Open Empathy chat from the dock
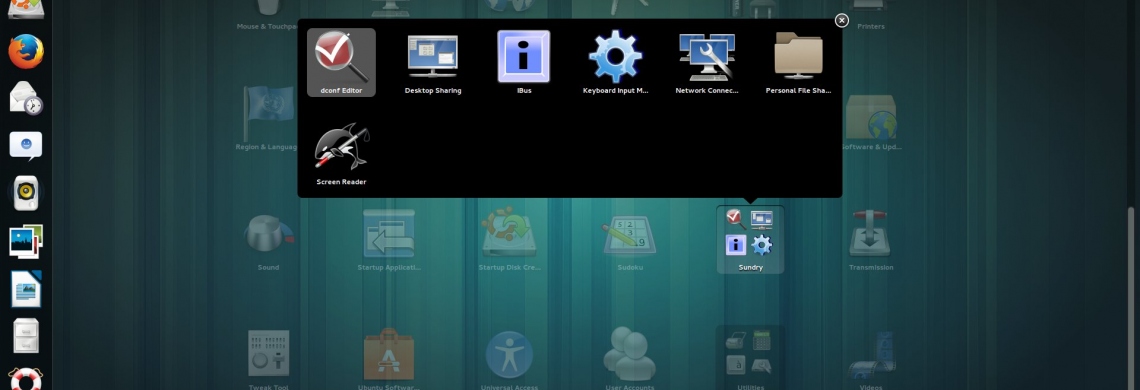The width and height of the screenshot is (1140, 390). point(25,146)
